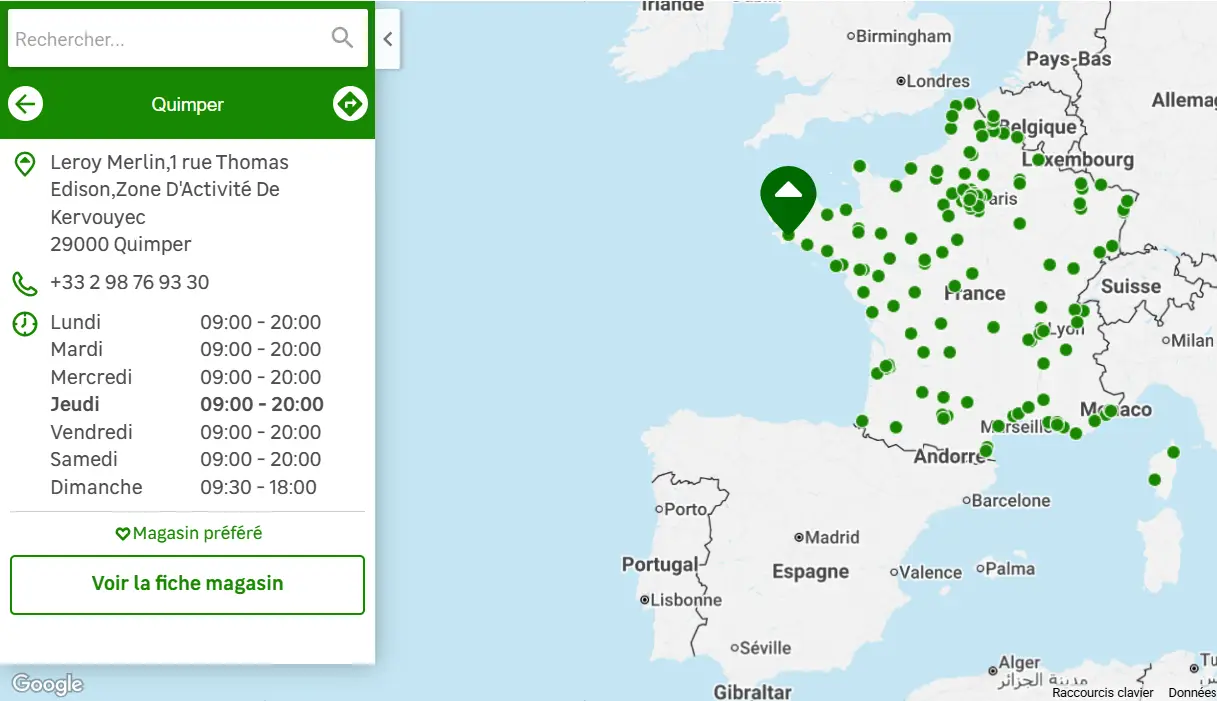Screen dimensions: 1217x701
Task: Click the large Quimper map marker
Action: [x=788, y=197]
